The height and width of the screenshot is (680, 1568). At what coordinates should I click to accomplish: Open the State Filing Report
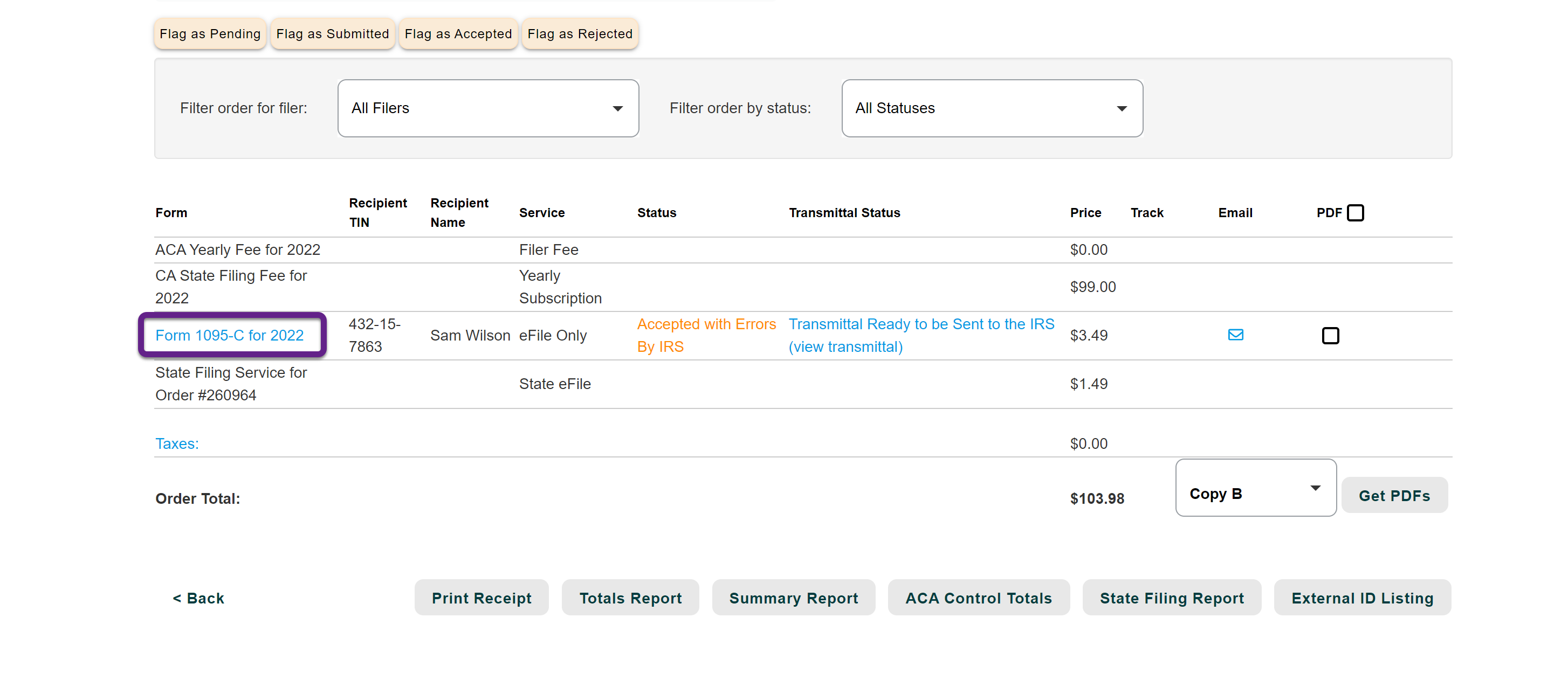[1171, 598]
